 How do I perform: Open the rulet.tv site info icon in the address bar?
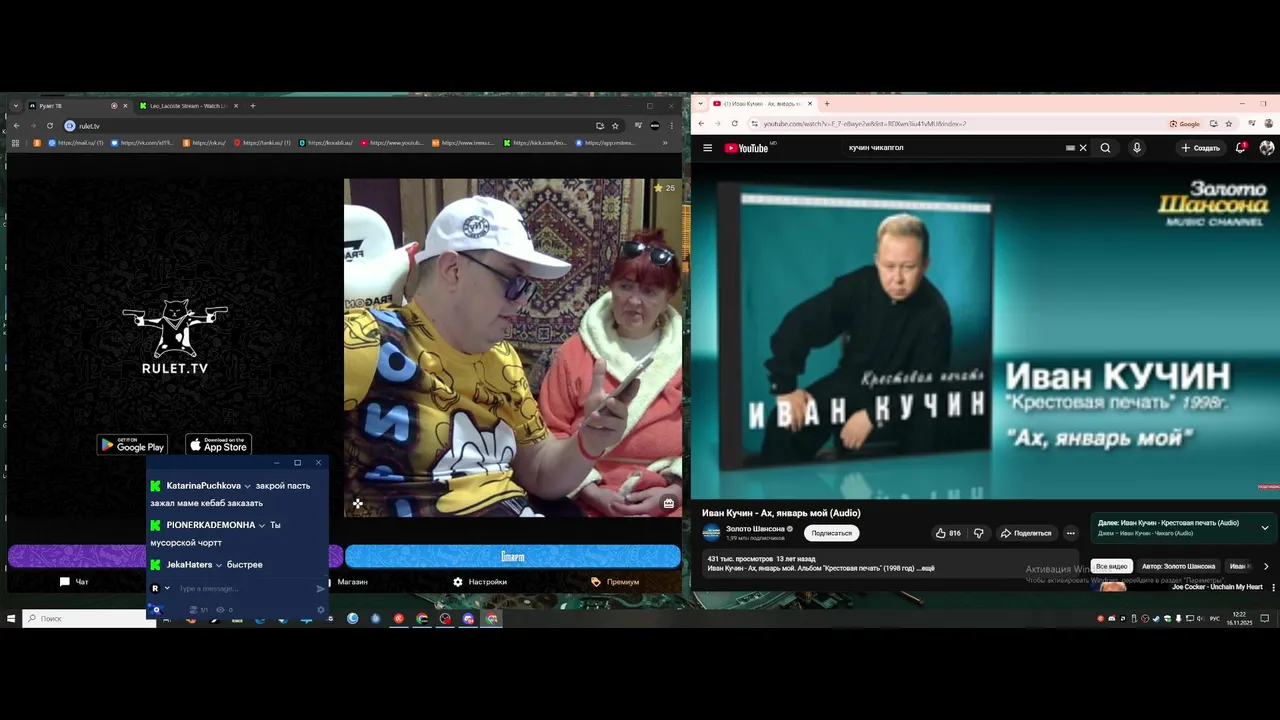[x=70, y=126]
